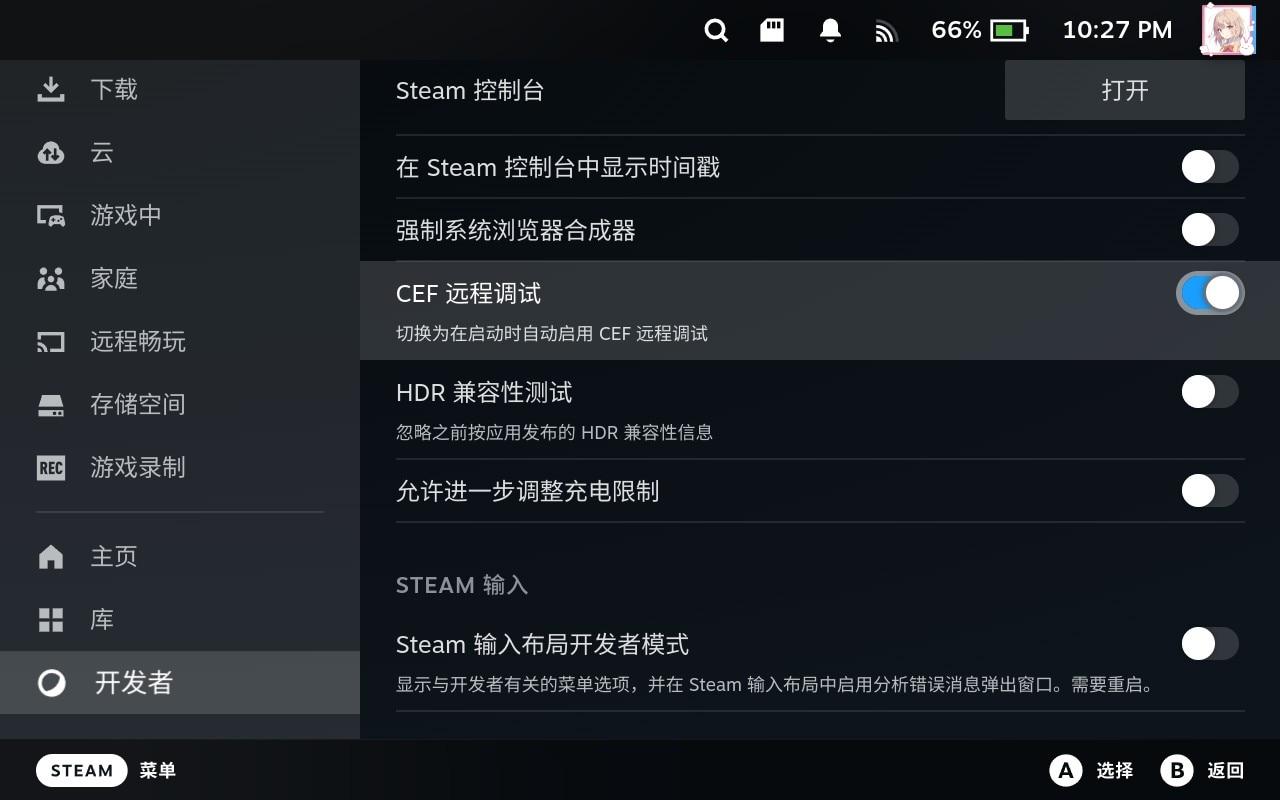Click the SD card storage icon
The width and height of the screenshot is (1280, 800).
tap(772, 31)
